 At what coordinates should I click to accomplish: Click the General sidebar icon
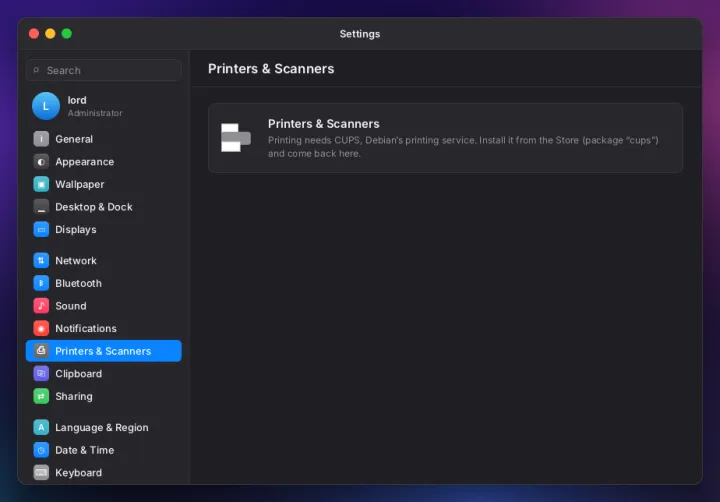41,139
